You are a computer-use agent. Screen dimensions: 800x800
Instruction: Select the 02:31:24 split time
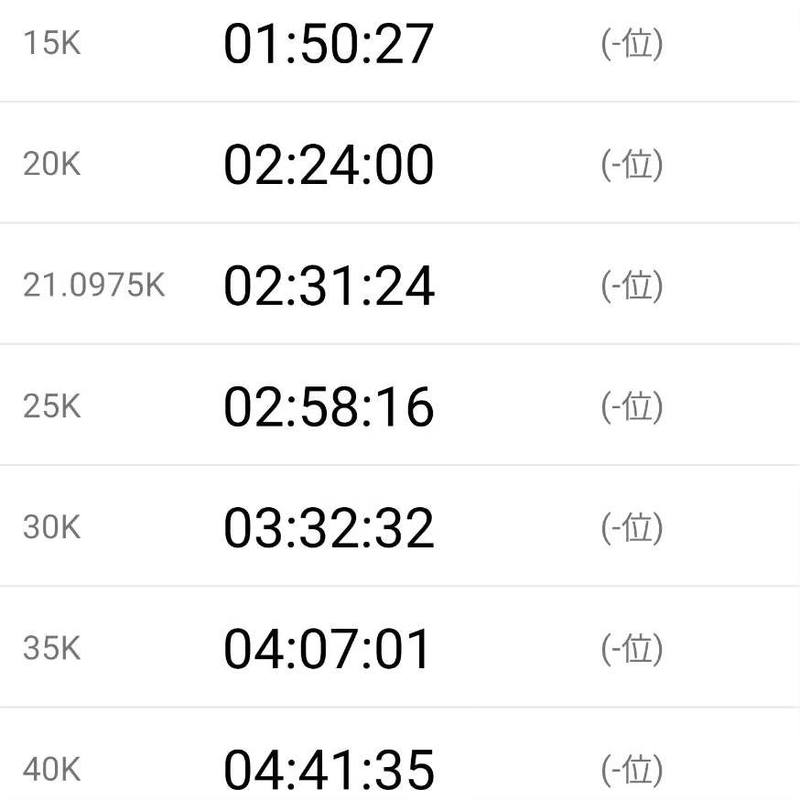[328, 286]
